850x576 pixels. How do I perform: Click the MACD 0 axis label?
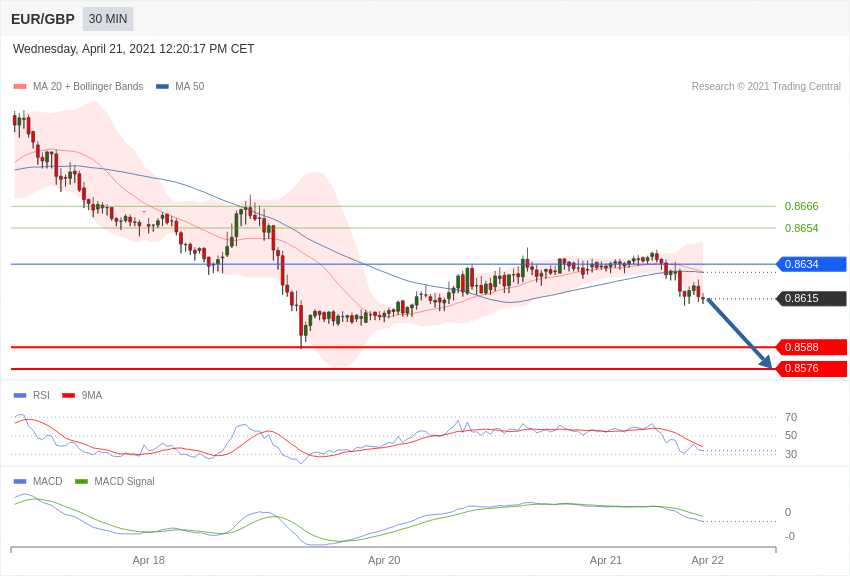[788, 512]
